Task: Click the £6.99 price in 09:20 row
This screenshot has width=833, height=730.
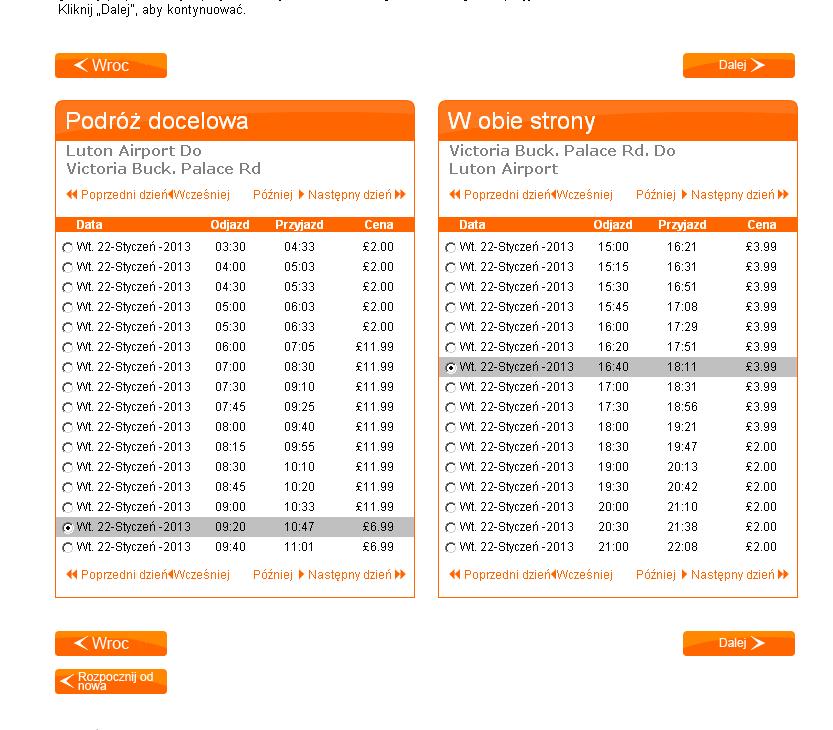Action: 378,527
